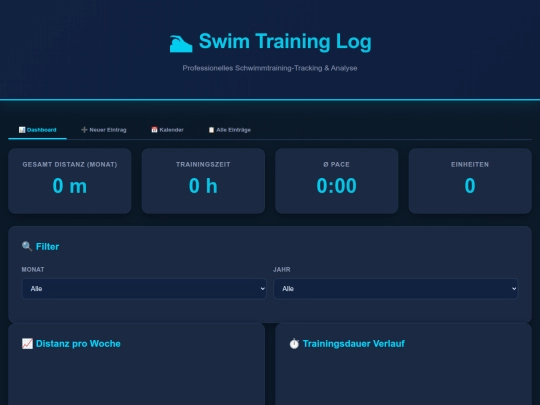
Task: Click the Gesamt Distanz (Monat) card
Action: [70, 181]
